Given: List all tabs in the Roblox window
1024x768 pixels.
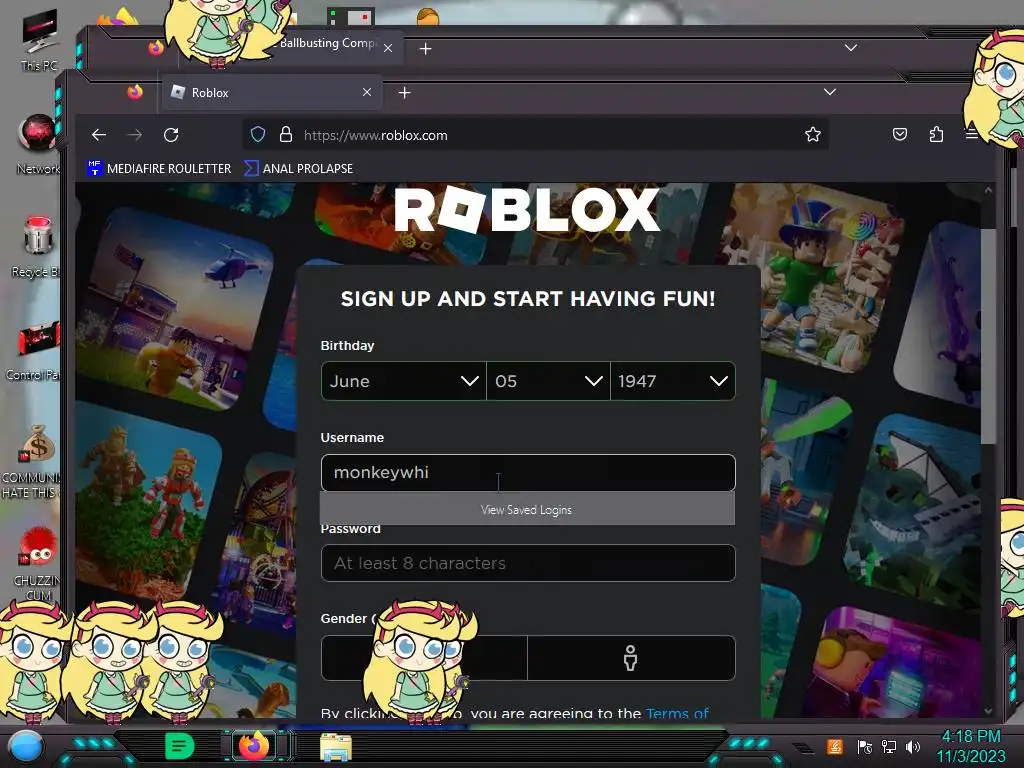Looking at the screenshot, I should tap(830, 92).
